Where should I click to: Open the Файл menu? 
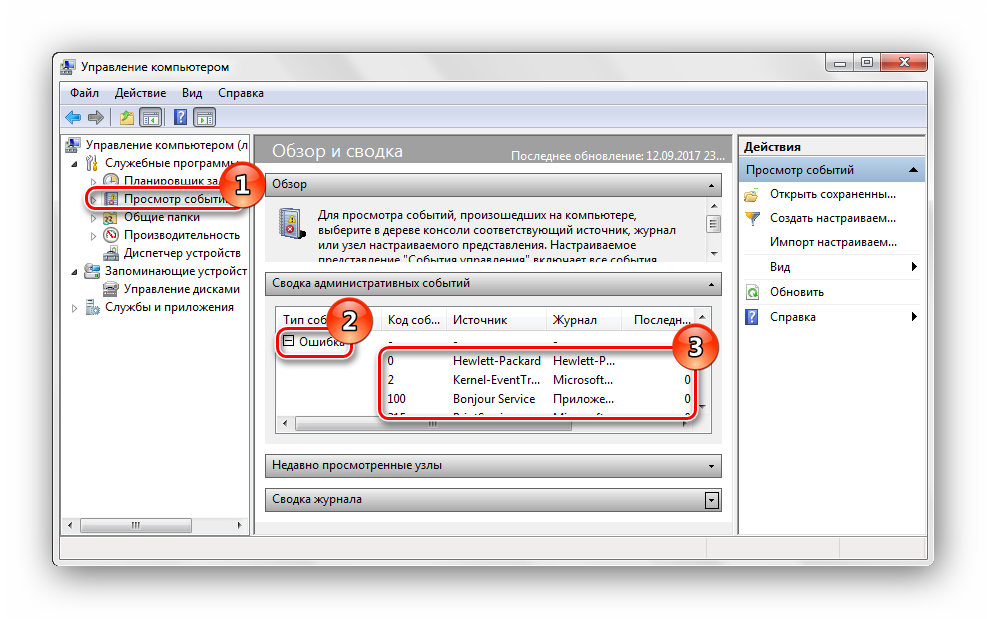[84, 93]
